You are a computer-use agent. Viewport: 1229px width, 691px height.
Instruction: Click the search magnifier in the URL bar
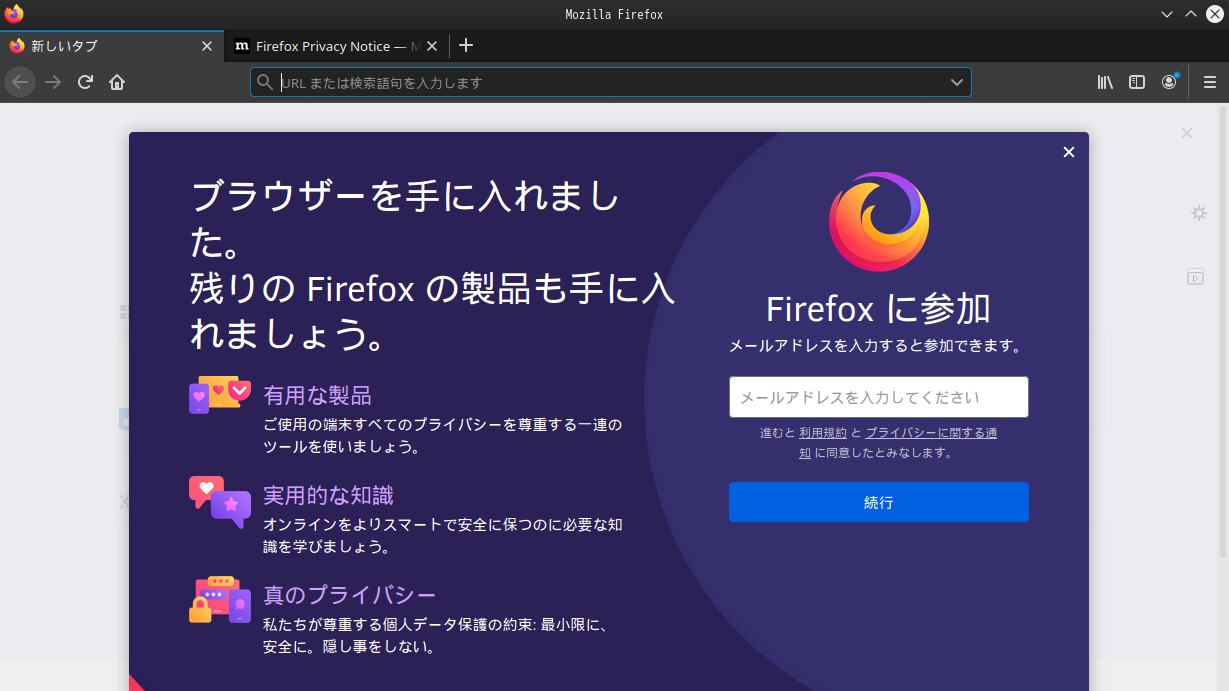click(x=265, y=82)
